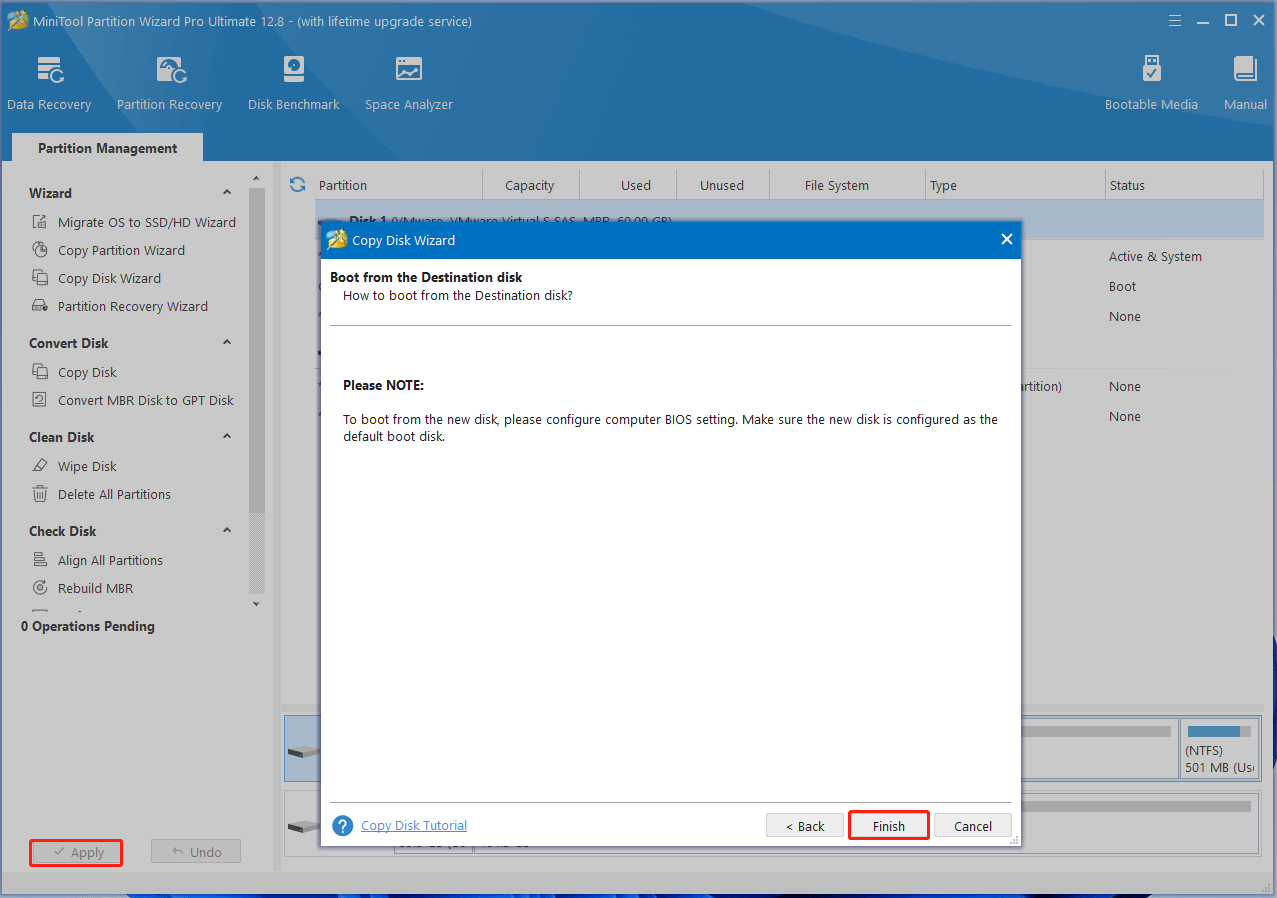Viewport: 1277px width, 898px height.
Task: Click the Copy Disk icon under Convert Disk
Action: pos(40,372)
